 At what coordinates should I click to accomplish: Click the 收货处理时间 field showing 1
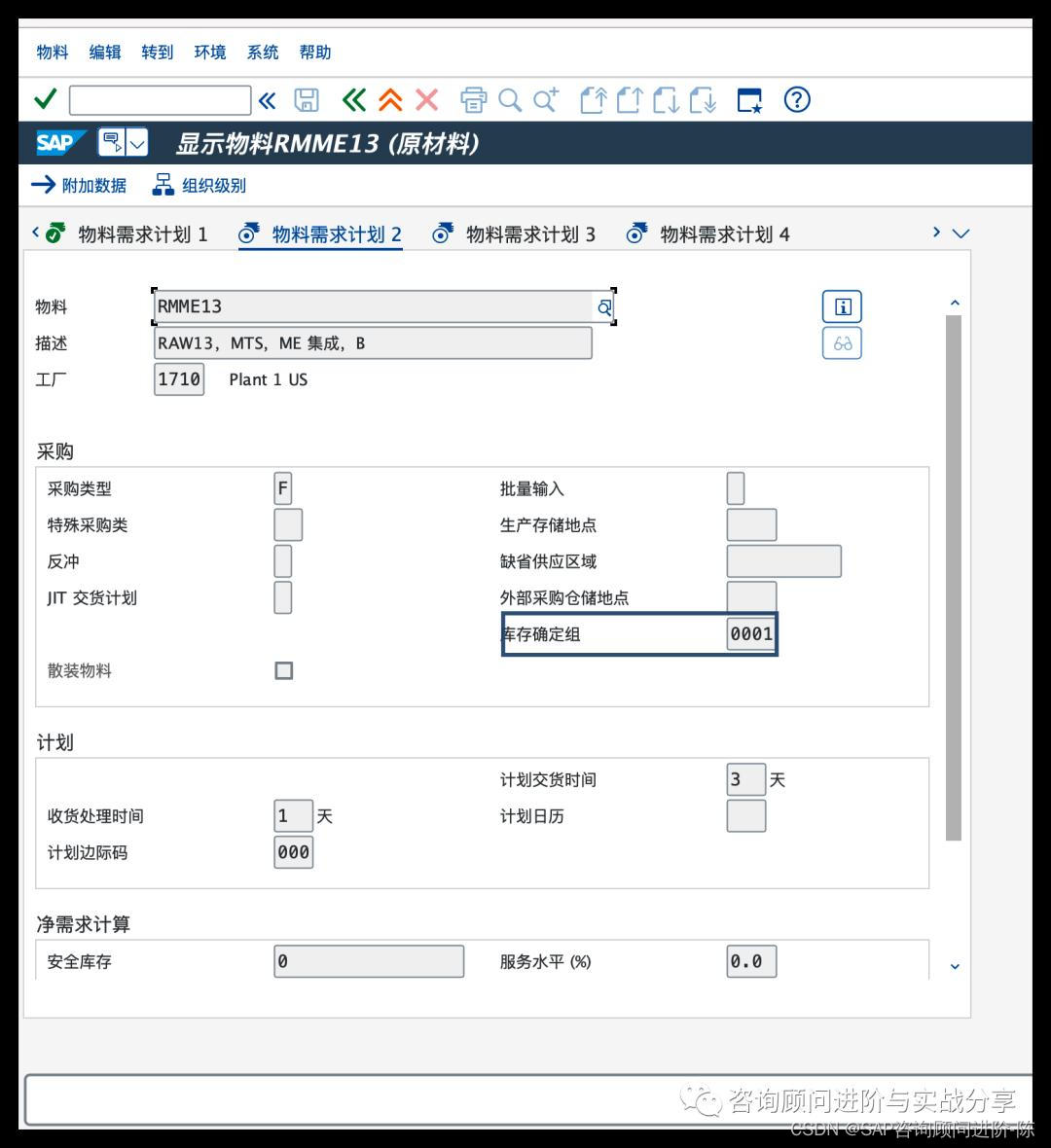[293, 815]
